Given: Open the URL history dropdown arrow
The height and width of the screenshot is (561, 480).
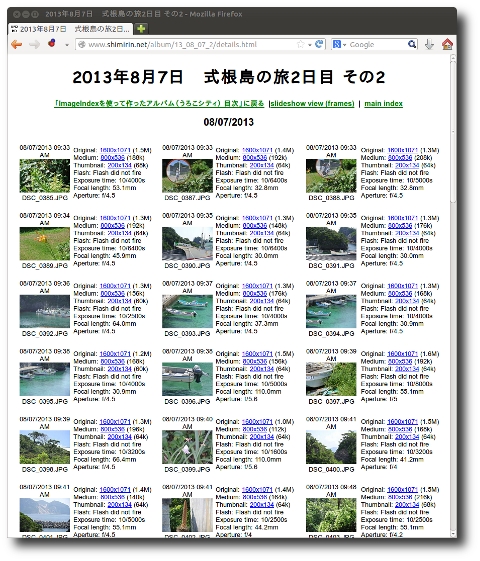Looking at the screenshot, I should click(310, 45).
